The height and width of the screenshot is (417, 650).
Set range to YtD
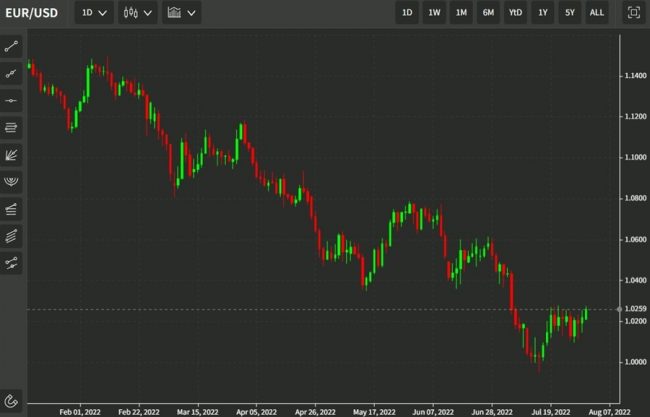coord(515,13)
